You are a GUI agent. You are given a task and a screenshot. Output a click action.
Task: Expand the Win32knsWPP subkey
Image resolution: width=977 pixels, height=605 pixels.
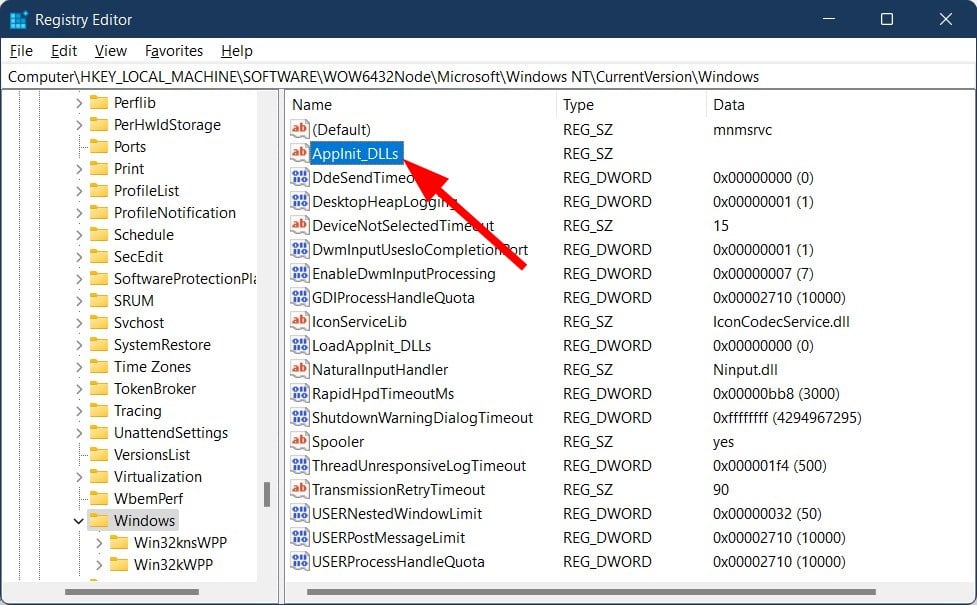point(99,543)
